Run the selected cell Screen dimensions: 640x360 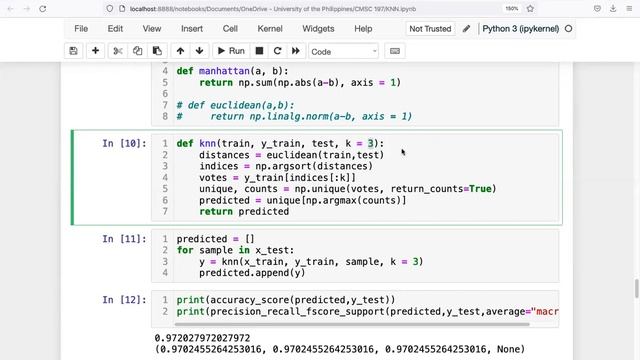pyautogui.click(x=231, y=51)
